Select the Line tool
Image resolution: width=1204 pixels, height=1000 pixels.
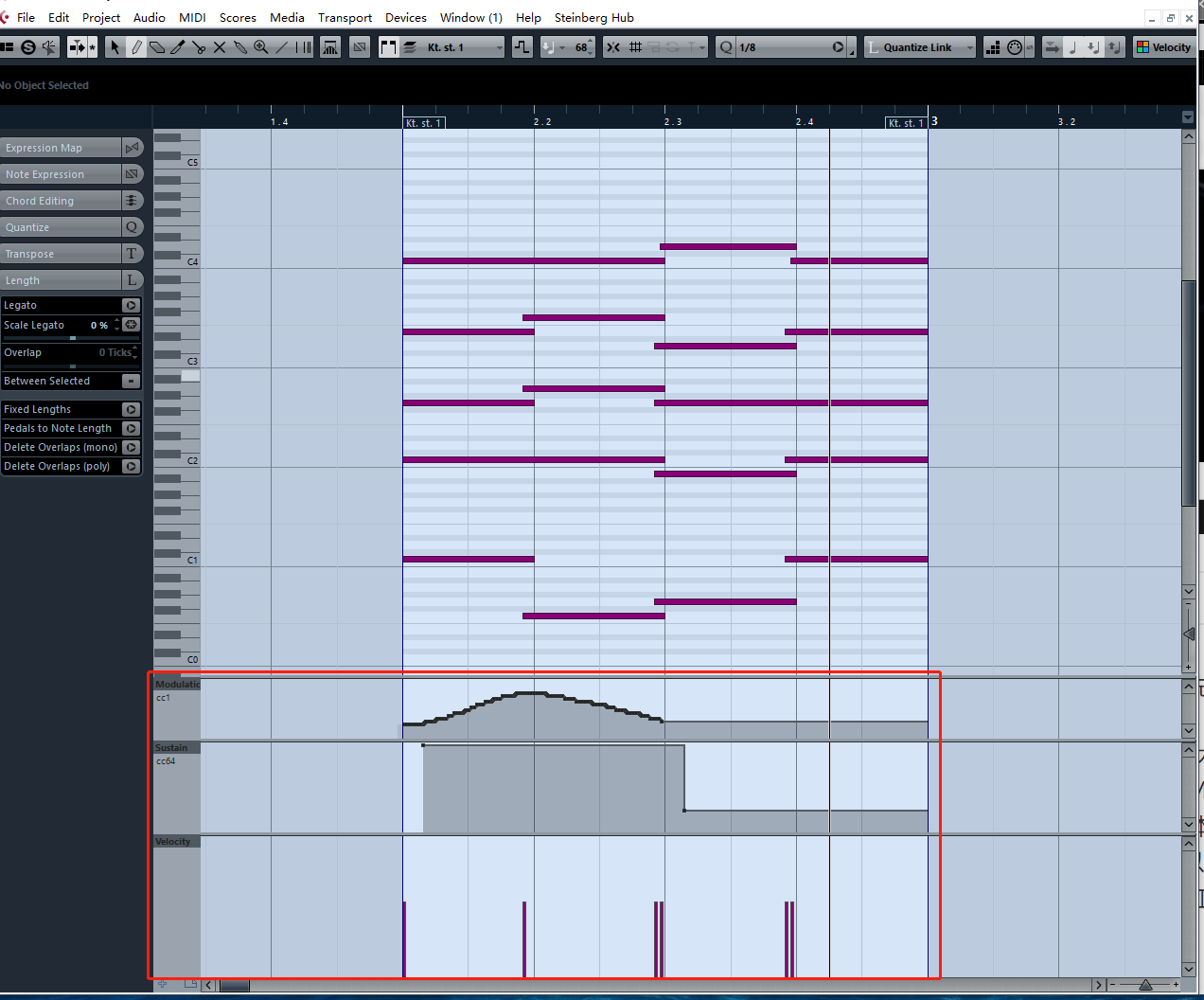click(x=282, y=46)
